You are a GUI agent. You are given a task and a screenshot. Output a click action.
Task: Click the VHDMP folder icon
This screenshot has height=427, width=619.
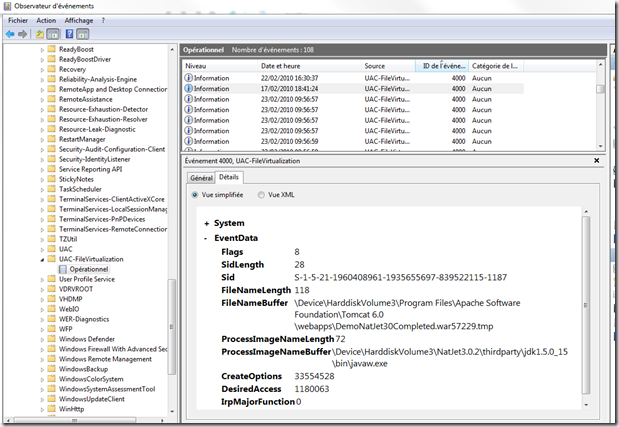51,299
